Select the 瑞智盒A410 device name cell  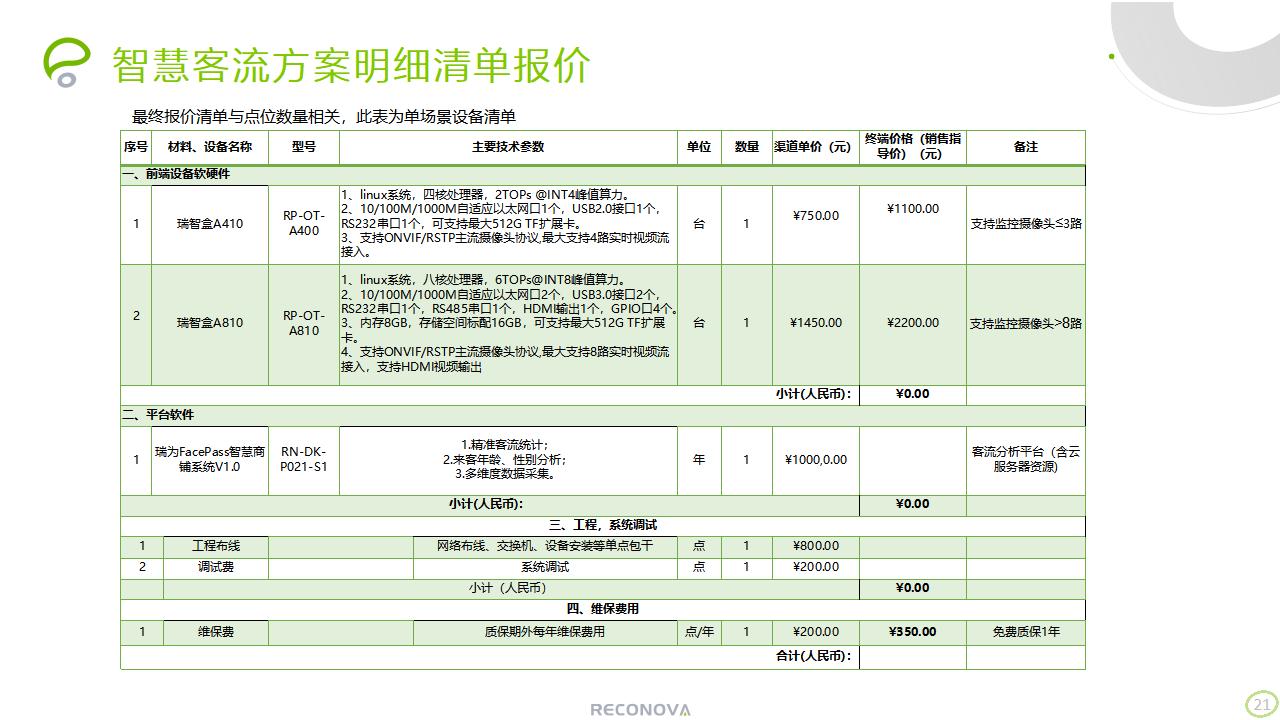[210, 224]
